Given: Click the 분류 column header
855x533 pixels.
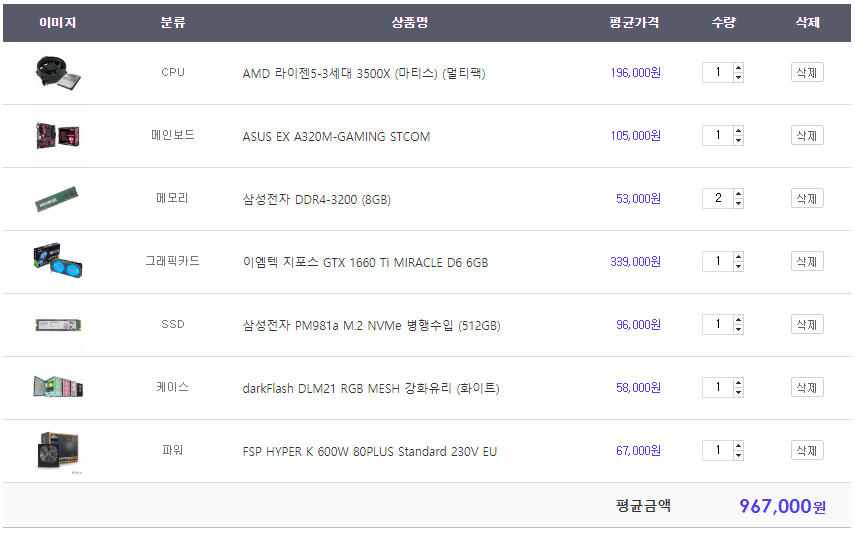Looking at the screenshot, I should point(173,22).
